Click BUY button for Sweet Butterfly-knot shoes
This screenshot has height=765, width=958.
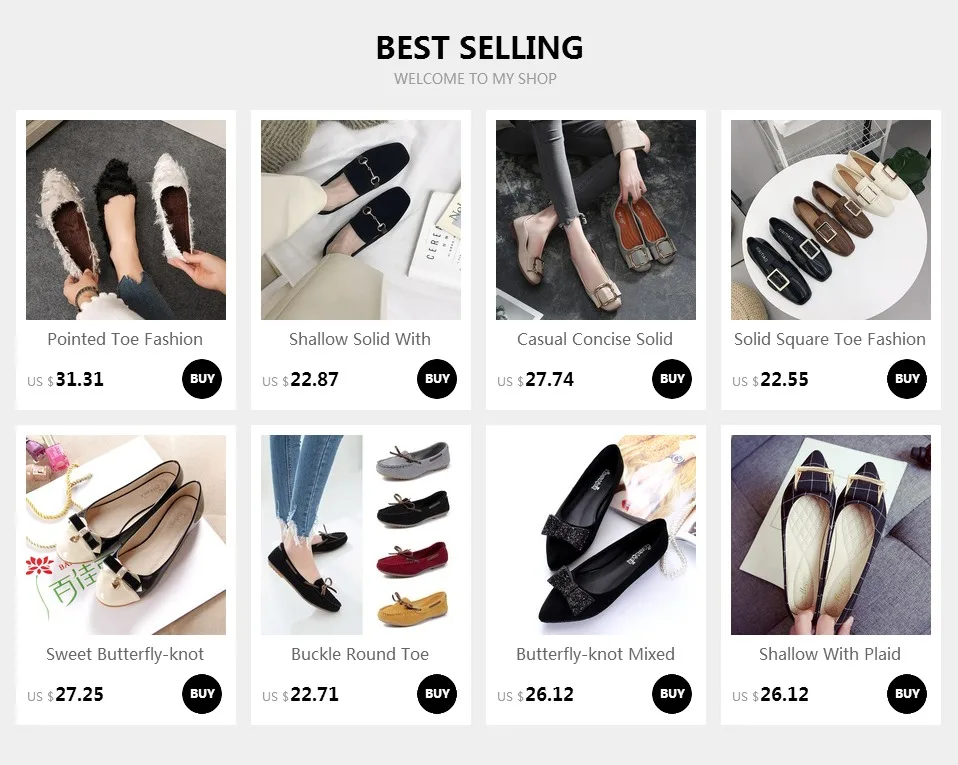(202, 694)
